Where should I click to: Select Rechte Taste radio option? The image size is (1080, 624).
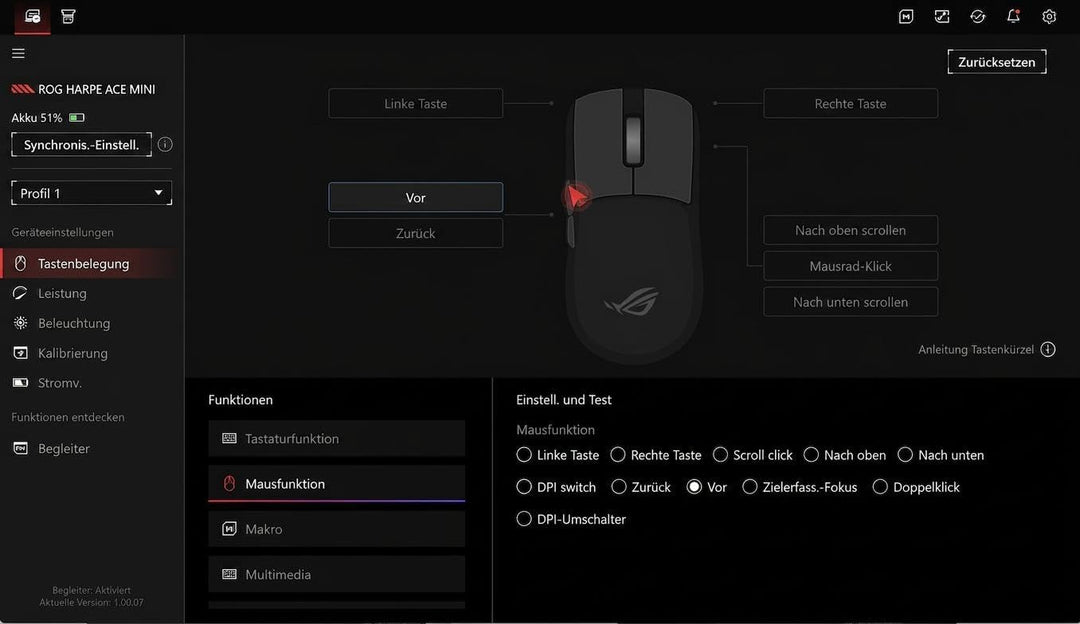pyautogui.click(x=618, y=455)
